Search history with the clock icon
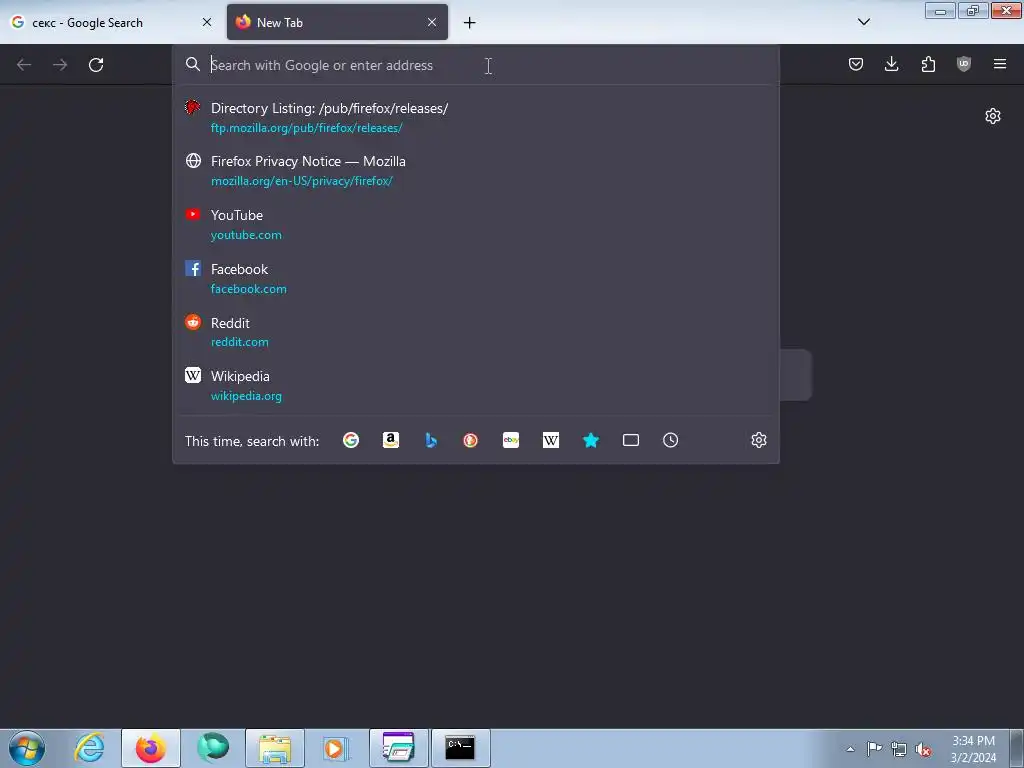Screen dimensions: 1024x768 click(x=671, y=440)
